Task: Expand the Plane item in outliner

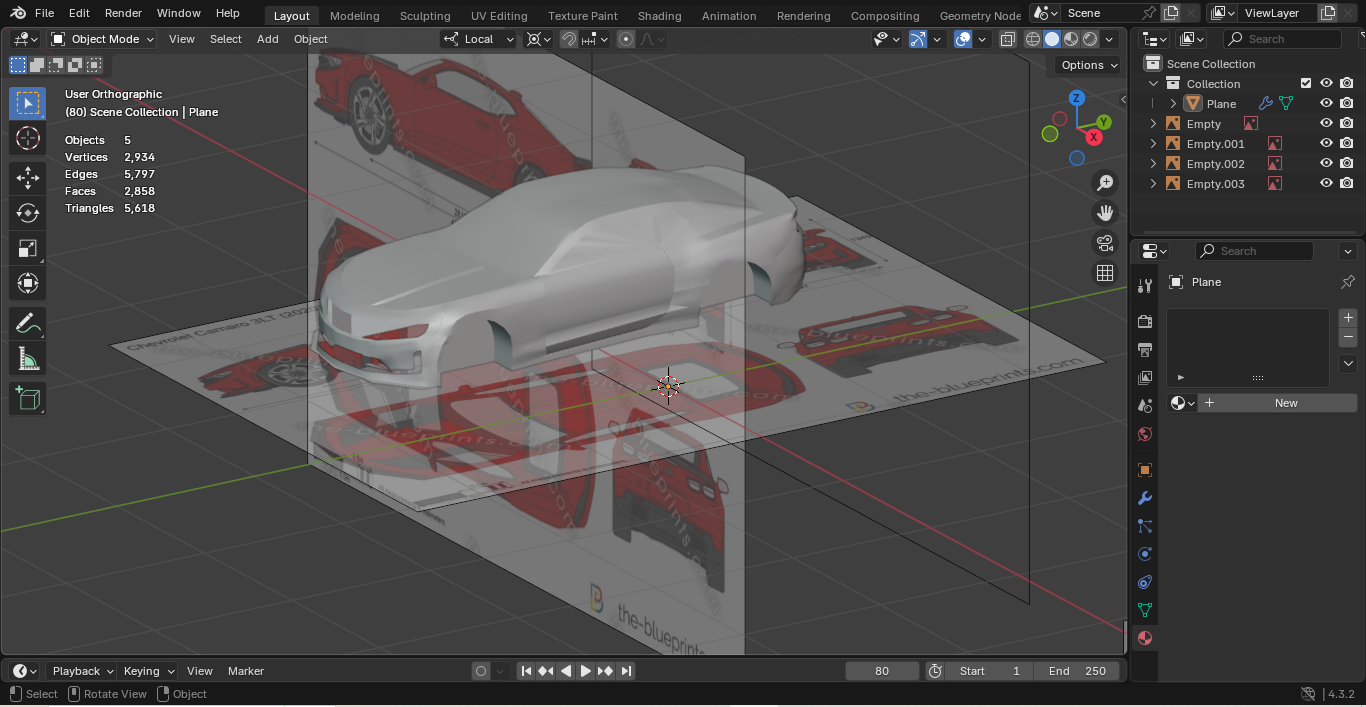Action: 1173,104
